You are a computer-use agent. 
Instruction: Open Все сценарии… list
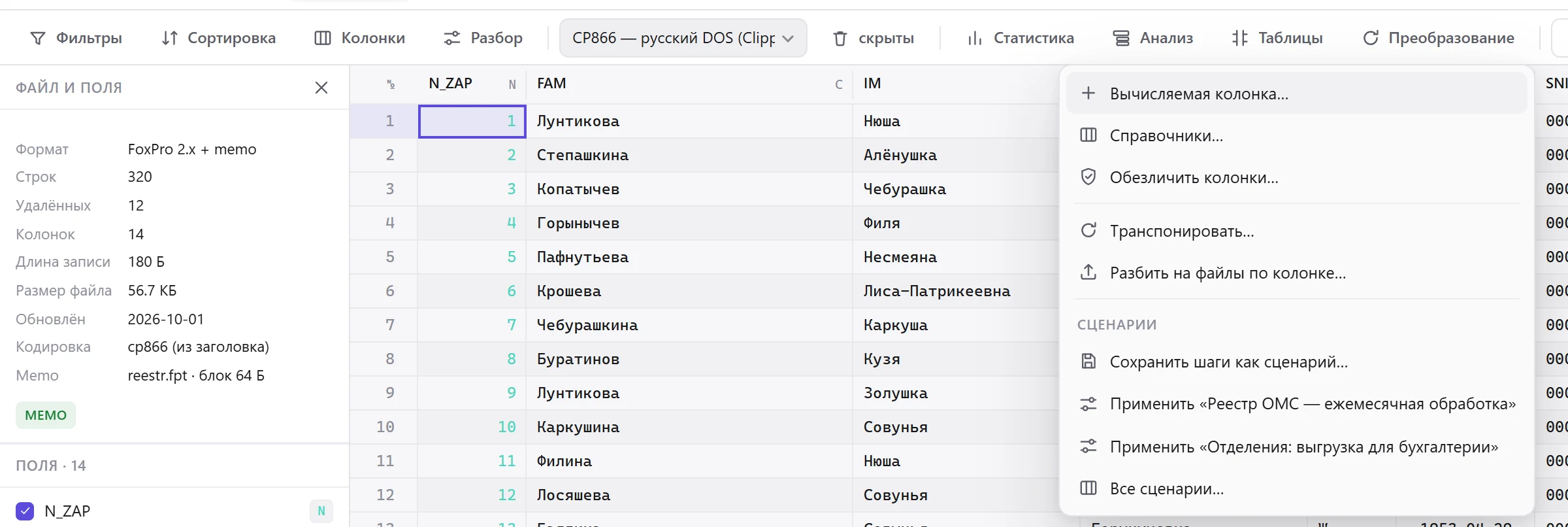1296,488
